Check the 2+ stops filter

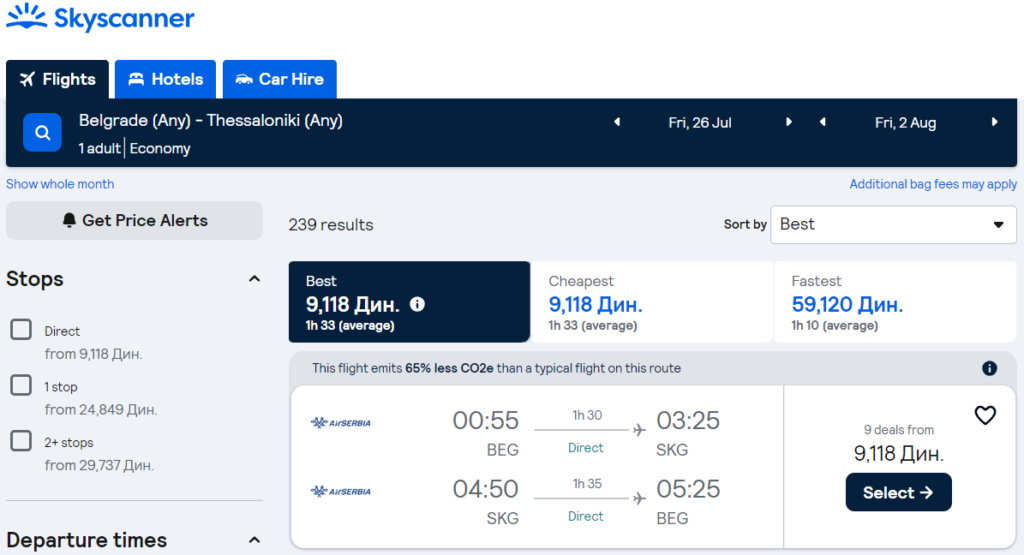click(21, 441)
